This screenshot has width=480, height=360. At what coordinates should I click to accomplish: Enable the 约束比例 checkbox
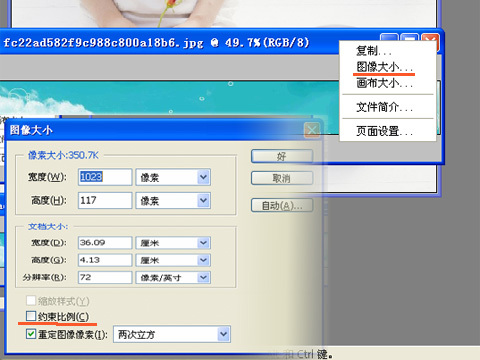point(31,316)
